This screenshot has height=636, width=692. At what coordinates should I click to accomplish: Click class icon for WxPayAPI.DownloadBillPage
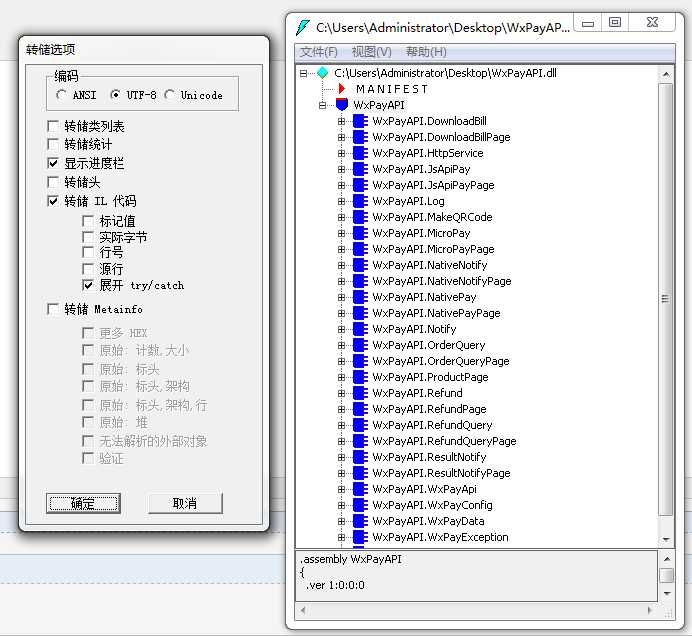(360, 137)
